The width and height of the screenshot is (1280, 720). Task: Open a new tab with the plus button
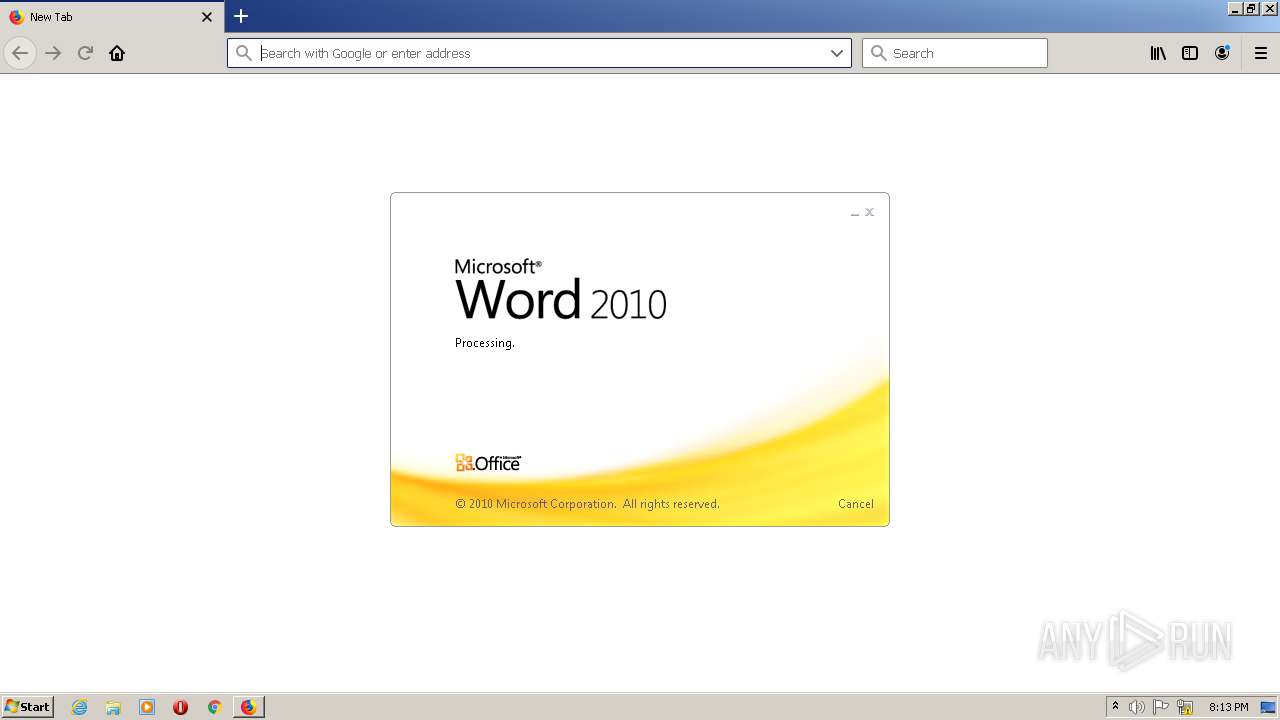[241, 16]
